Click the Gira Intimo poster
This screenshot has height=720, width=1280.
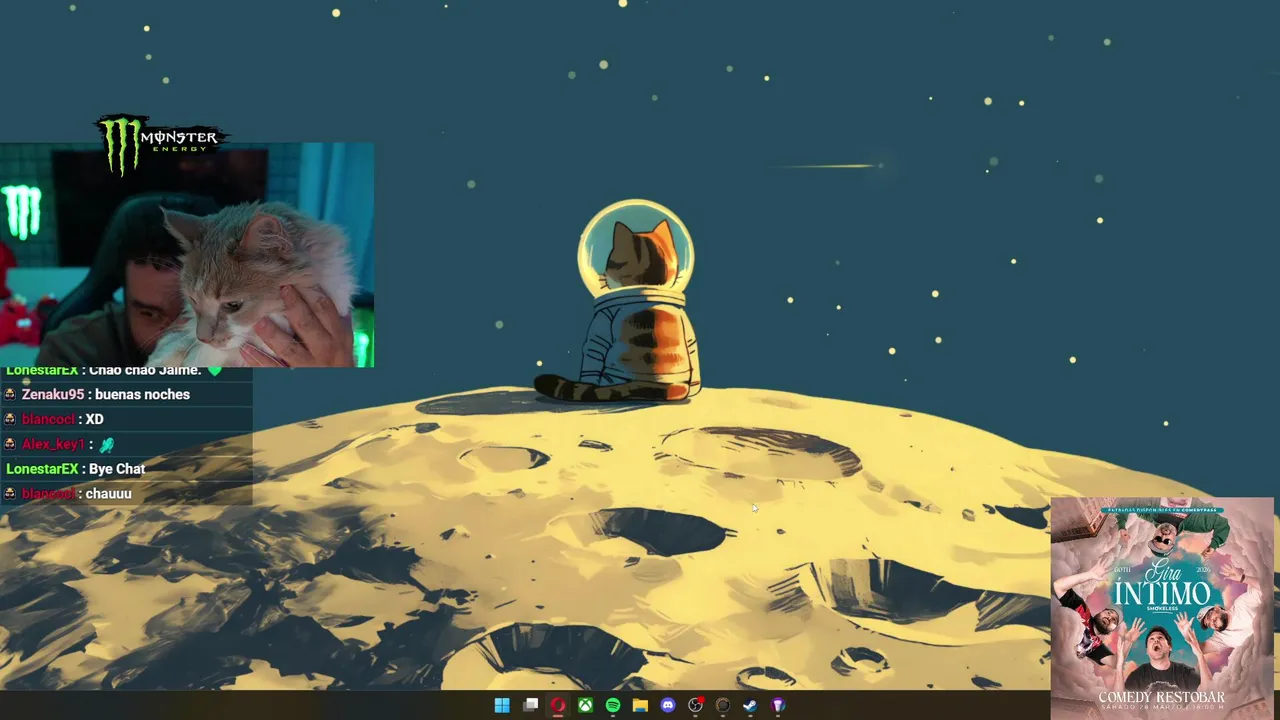[x=1162, y=607]
